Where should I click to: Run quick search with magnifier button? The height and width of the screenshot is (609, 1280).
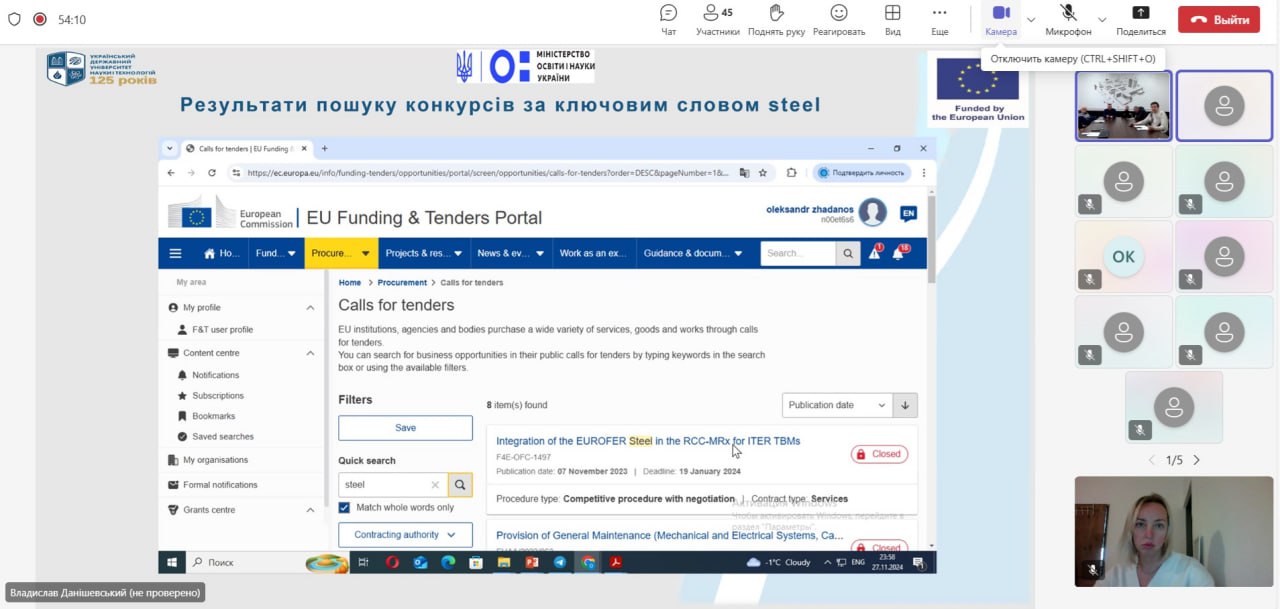tap(460, 484)
